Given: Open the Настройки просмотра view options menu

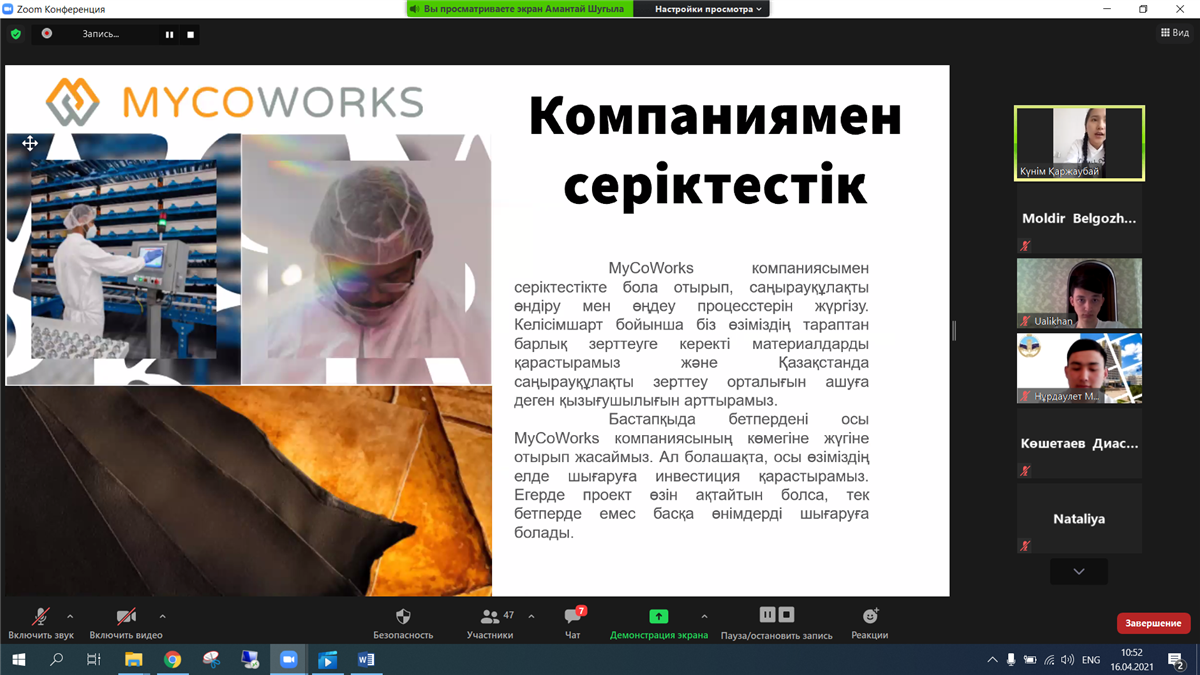Looking at the screenshot, I should [x=707, y=9].
